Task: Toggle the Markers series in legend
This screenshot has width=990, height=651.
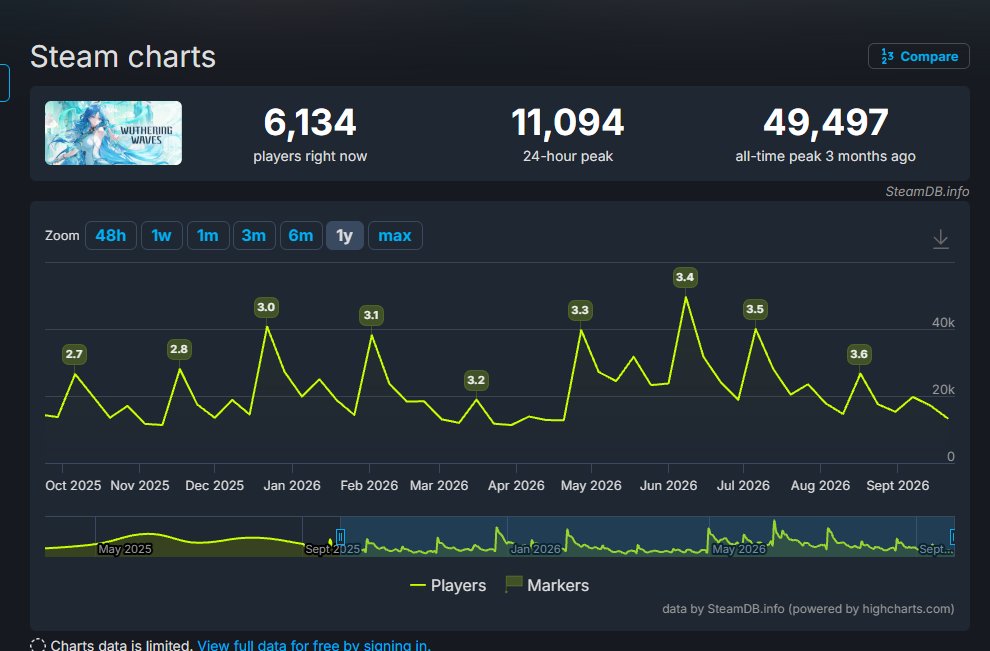Action: click(547, 585)
